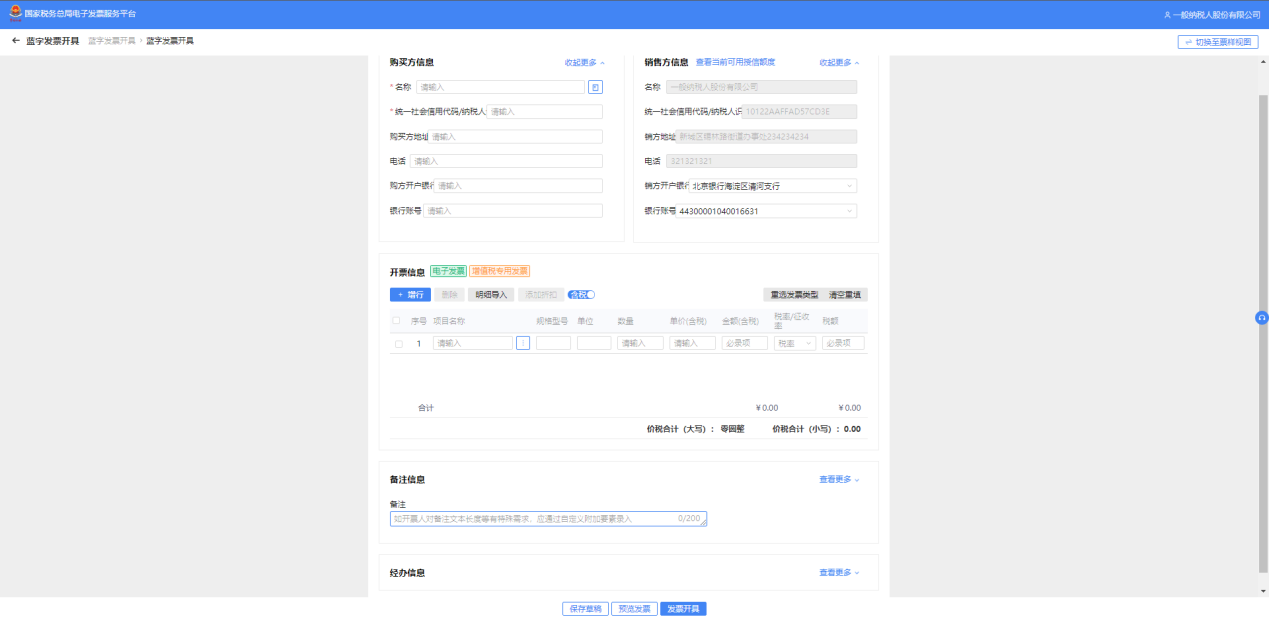The image size is (1269, 619).
Task: Click the user account 一般纳税人股份有限公司
Action: 1212,15
